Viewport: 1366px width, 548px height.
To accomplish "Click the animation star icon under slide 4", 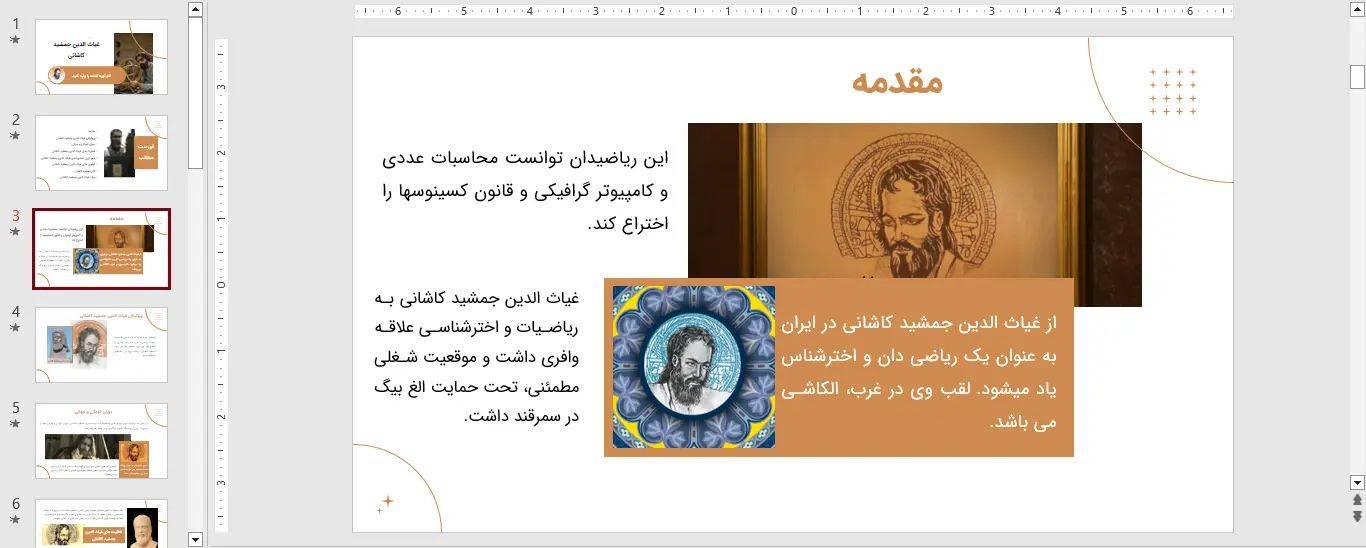I will pyautogui.click(x=14, y=328).
